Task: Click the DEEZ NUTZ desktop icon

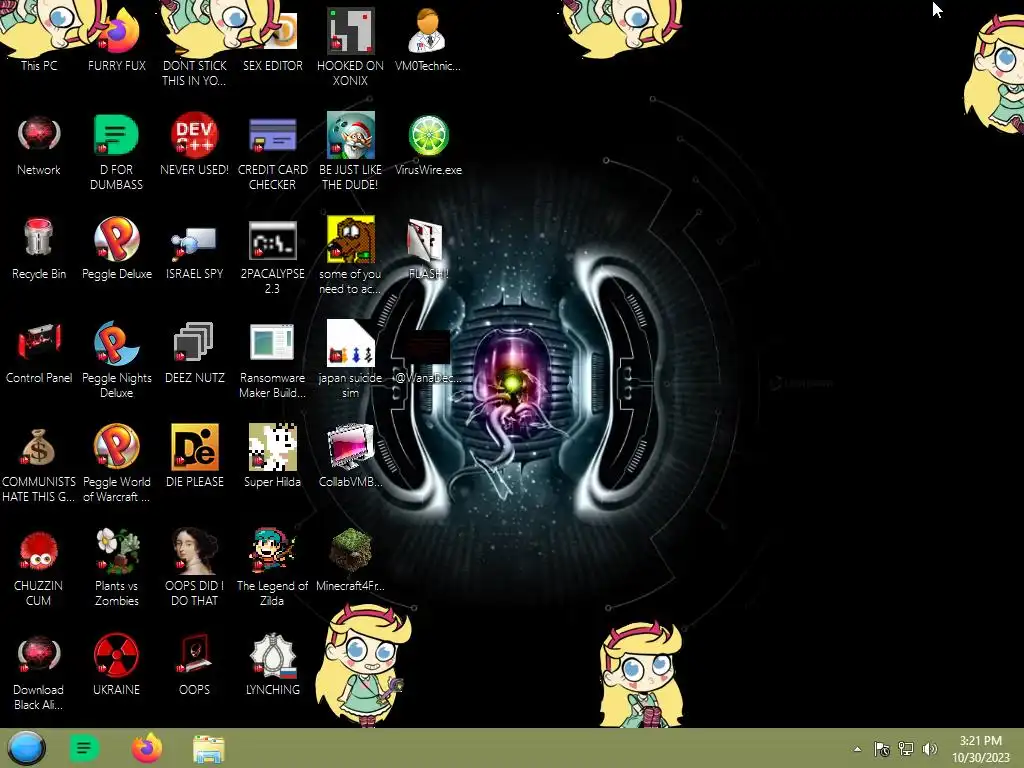Action: pyautogui.click(x=195, y=353)
